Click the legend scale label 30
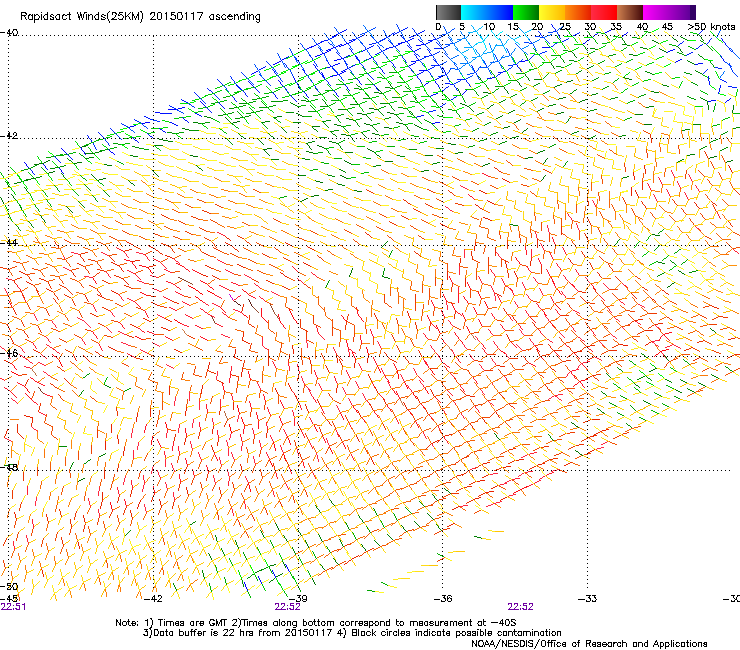The height and width of the screenshot is (650, 740). 590,27
